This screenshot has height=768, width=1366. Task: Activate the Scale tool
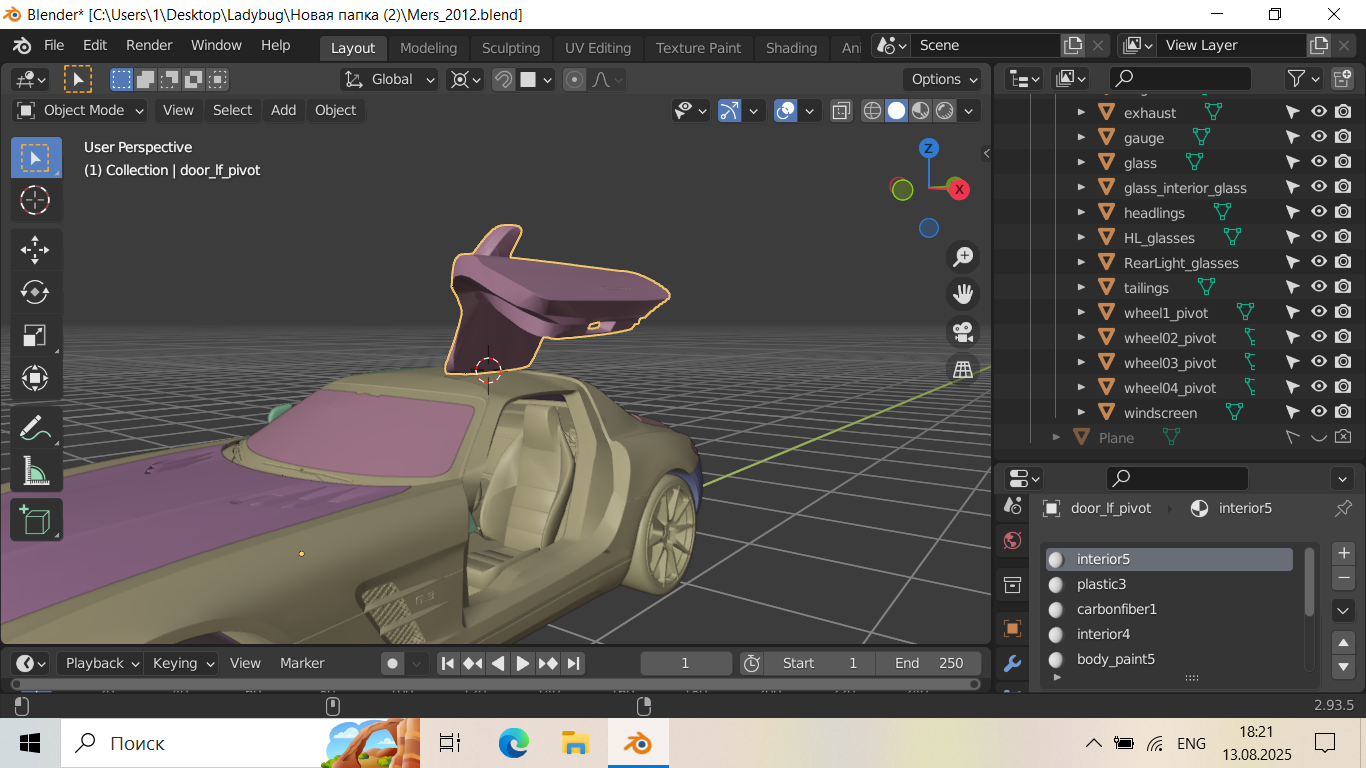click(35, 336)
